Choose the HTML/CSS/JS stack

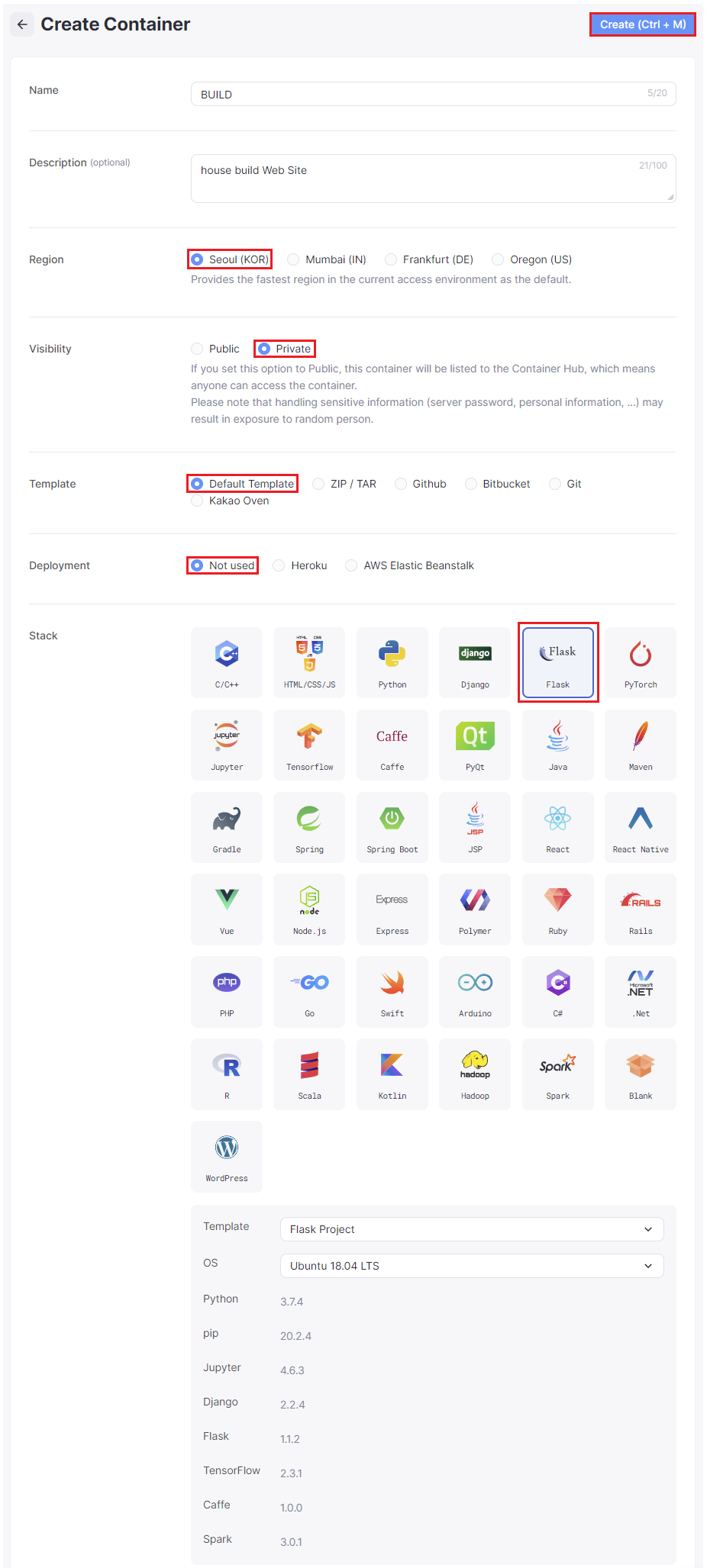309,662
